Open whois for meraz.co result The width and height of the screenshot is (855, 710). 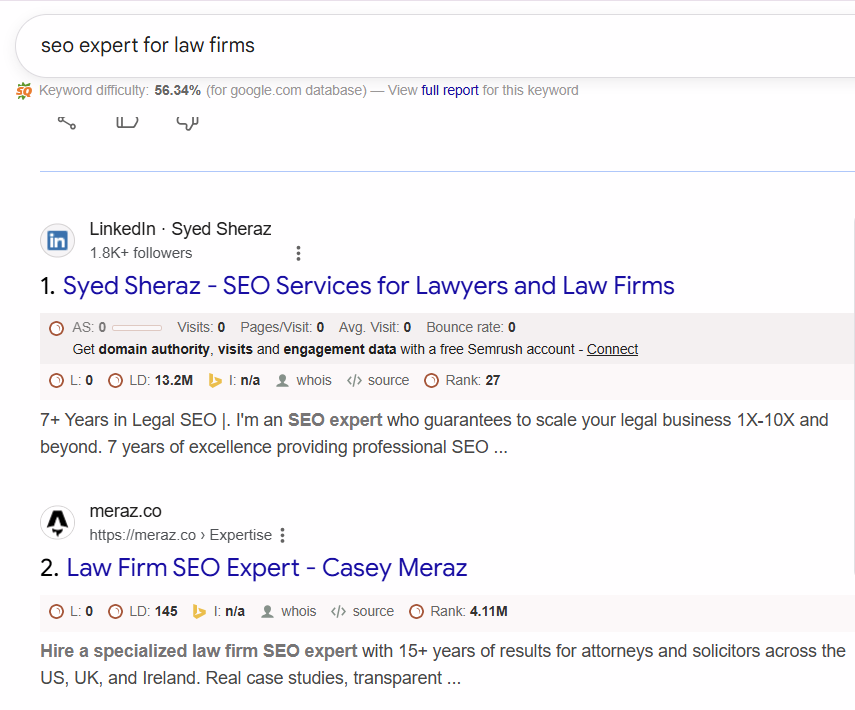pyautogui.click(x=298, y=611)
